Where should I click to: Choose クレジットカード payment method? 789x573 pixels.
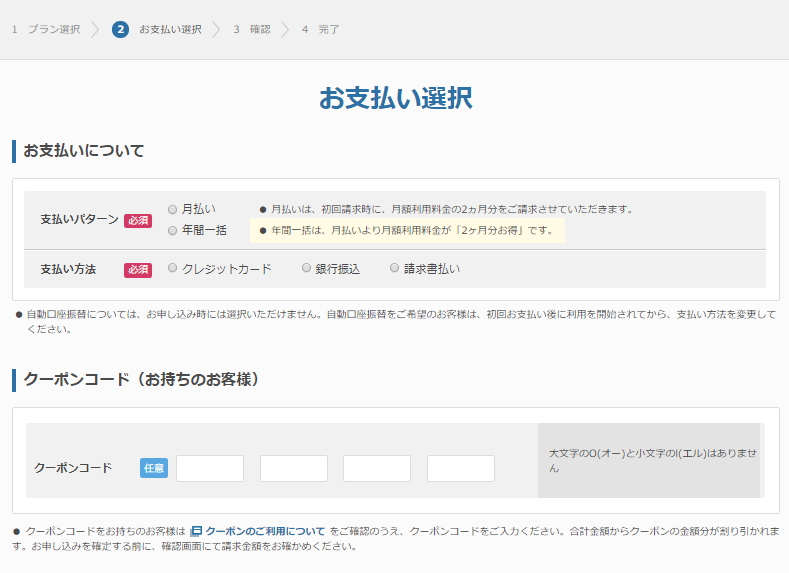173,268
